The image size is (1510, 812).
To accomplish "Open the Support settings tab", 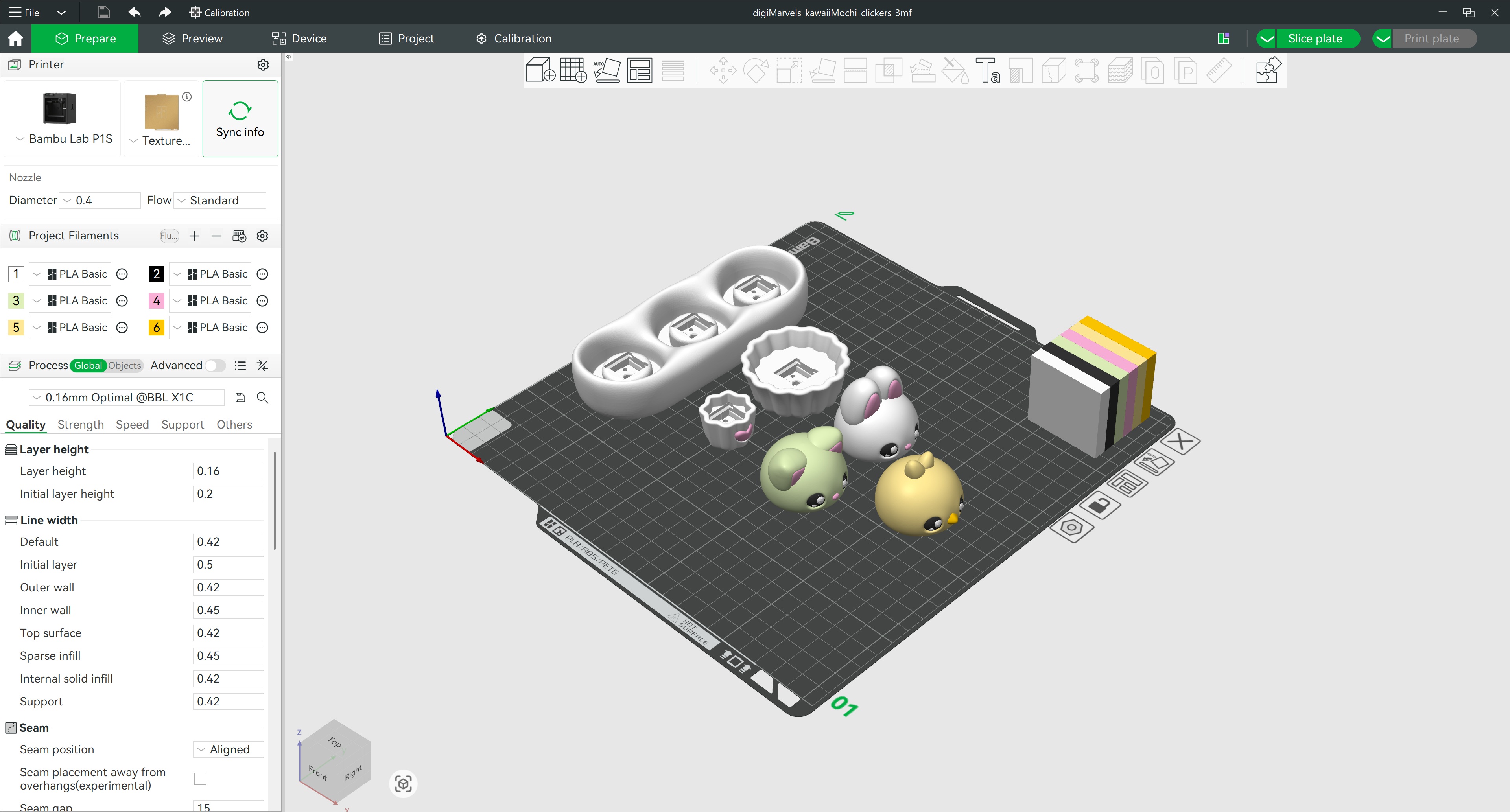I will (x=182, y=424).
